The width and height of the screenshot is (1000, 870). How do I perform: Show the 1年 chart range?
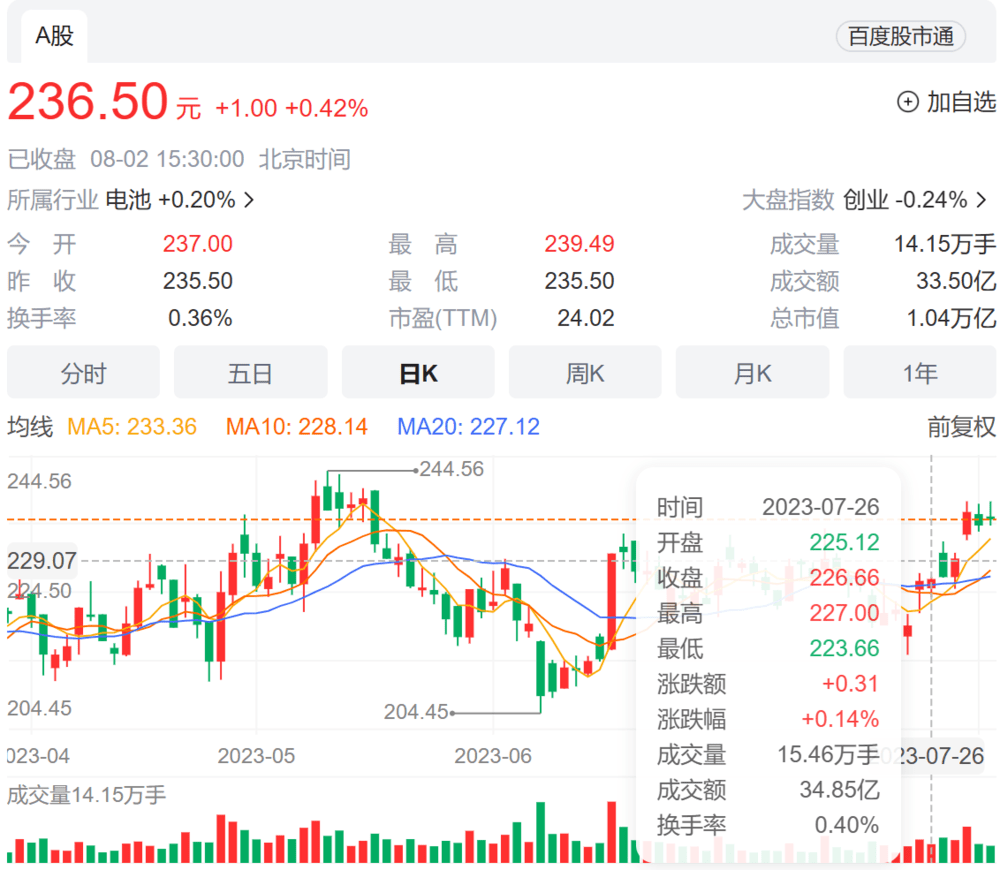click(x=919, y=373)
